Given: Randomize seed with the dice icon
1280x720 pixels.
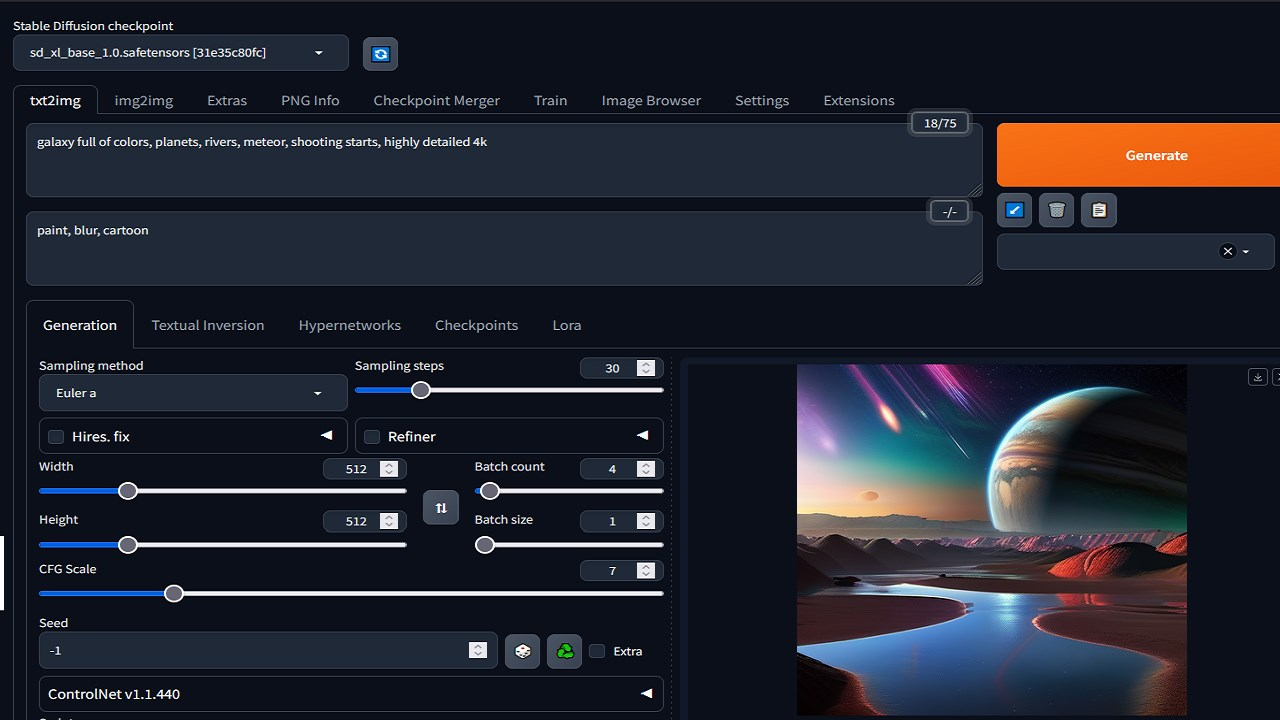Looking at the screenshot, I should pos(522,651).
